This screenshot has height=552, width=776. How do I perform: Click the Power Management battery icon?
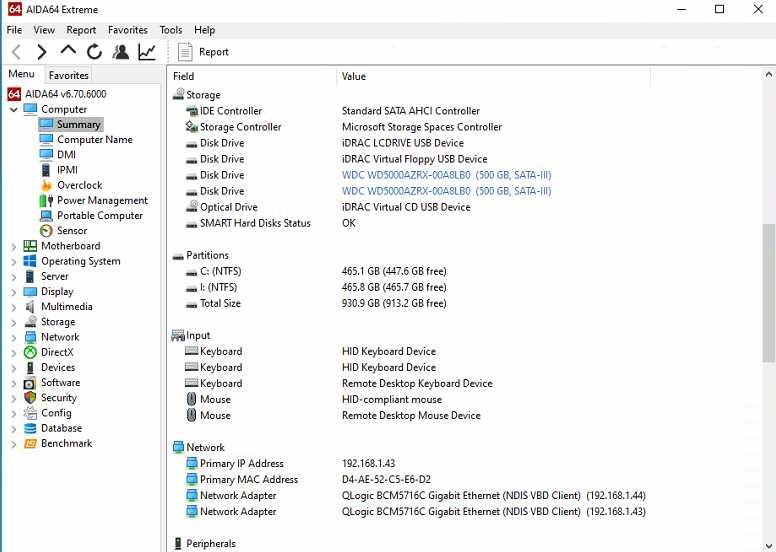(46, 201)
